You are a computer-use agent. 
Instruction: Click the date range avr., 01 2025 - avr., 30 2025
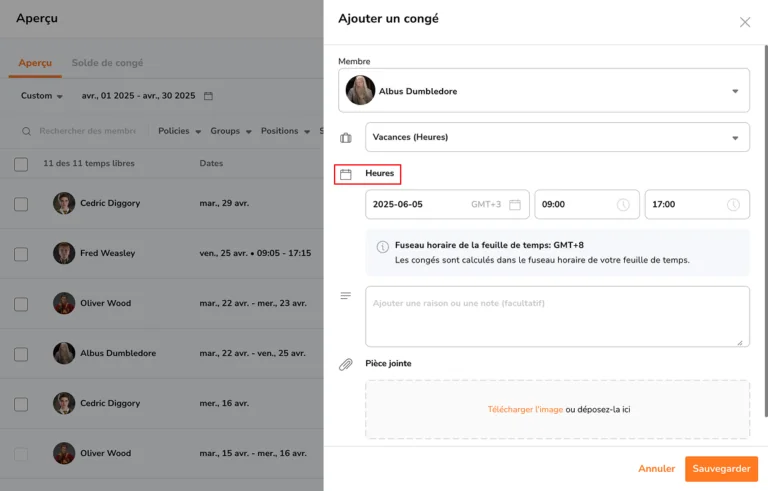pyautogui.click(x=138, y=96)
